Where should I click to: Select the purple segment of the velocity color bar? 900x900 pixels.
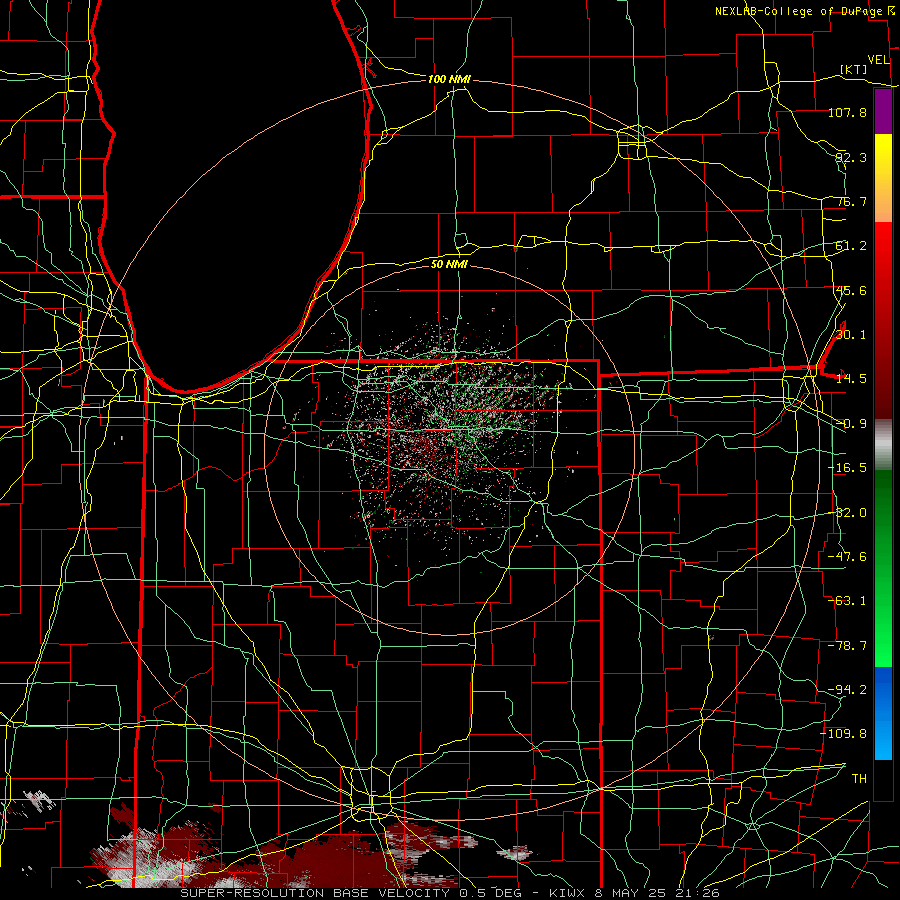click(883, 112)
